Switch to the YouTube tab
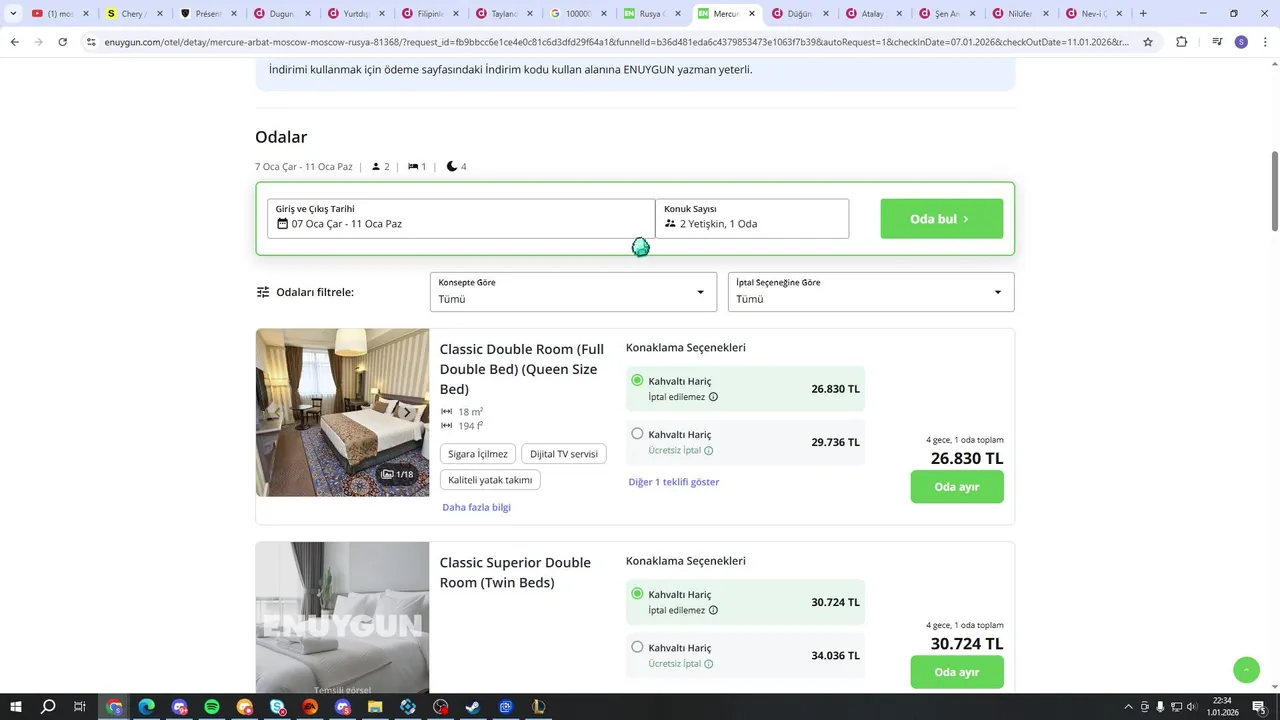The image size is (1280, 720). (60, 14)
